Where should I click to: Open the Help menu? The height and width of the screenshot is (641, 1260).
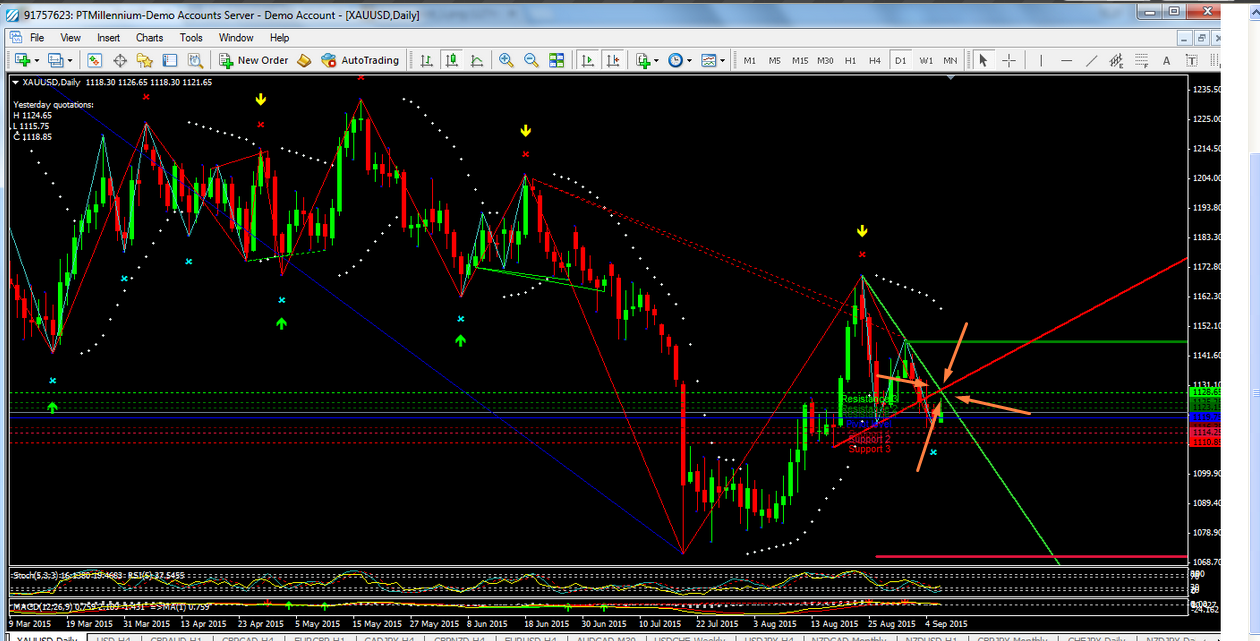pos(279,37)
